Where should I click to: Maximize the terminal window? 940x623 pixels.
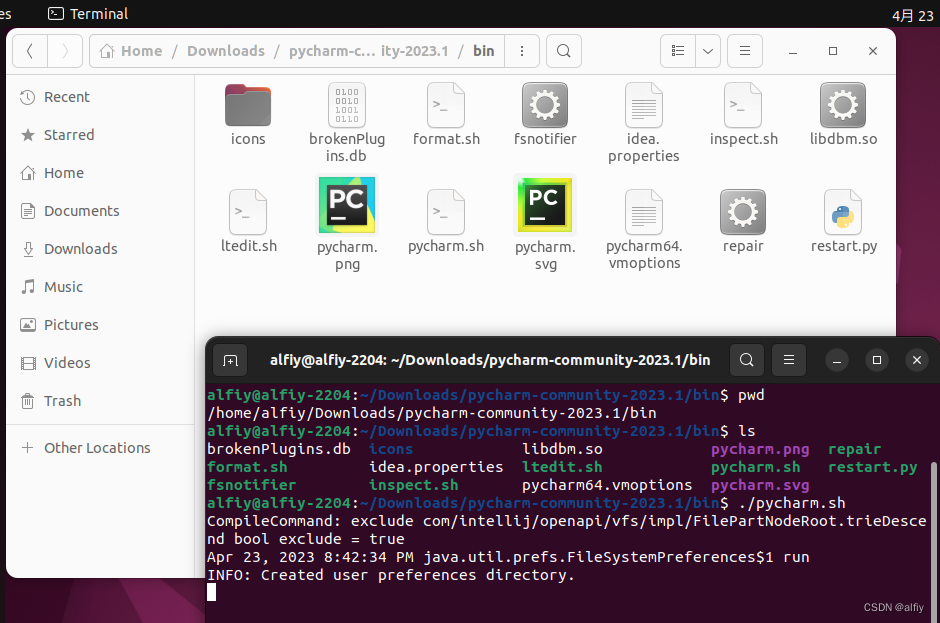[876, 360]
